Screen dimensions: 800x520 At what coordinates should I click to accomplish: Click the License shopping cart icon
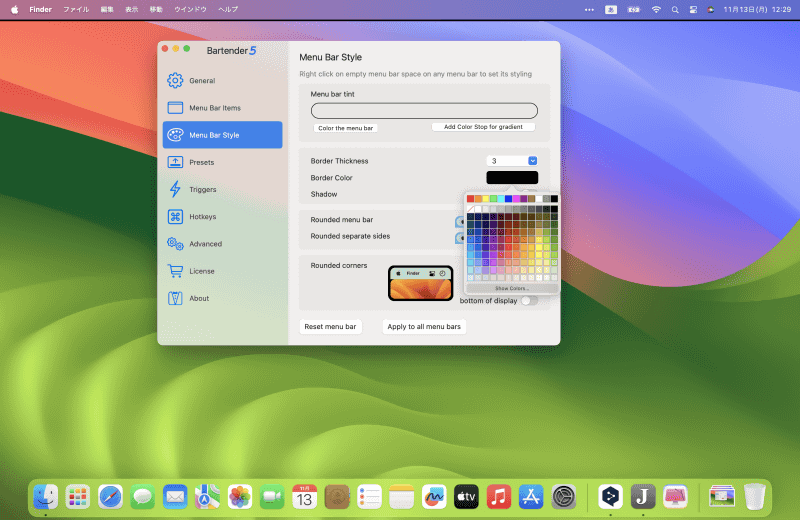click(175, 271)
